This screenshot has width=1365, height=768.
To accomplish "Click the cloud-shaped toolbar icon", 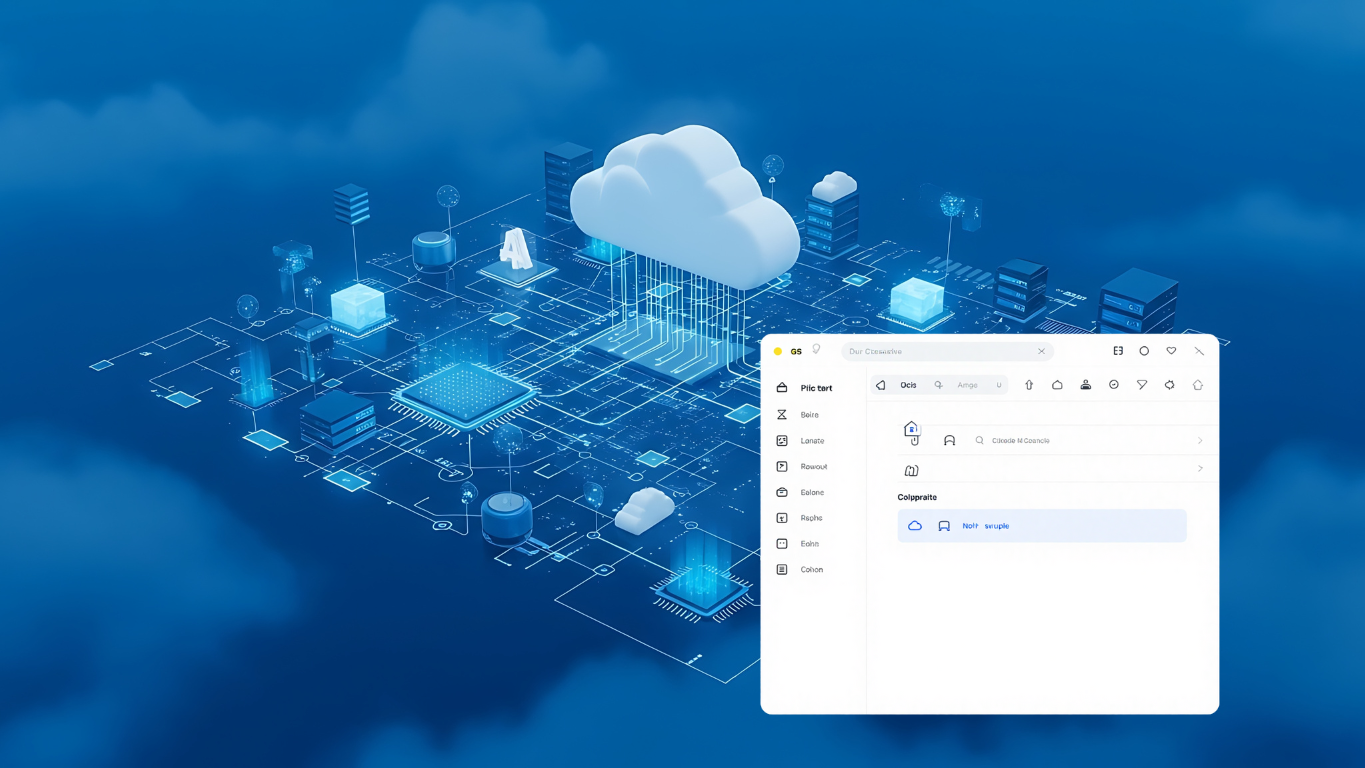I will [x=1057, y=385].
